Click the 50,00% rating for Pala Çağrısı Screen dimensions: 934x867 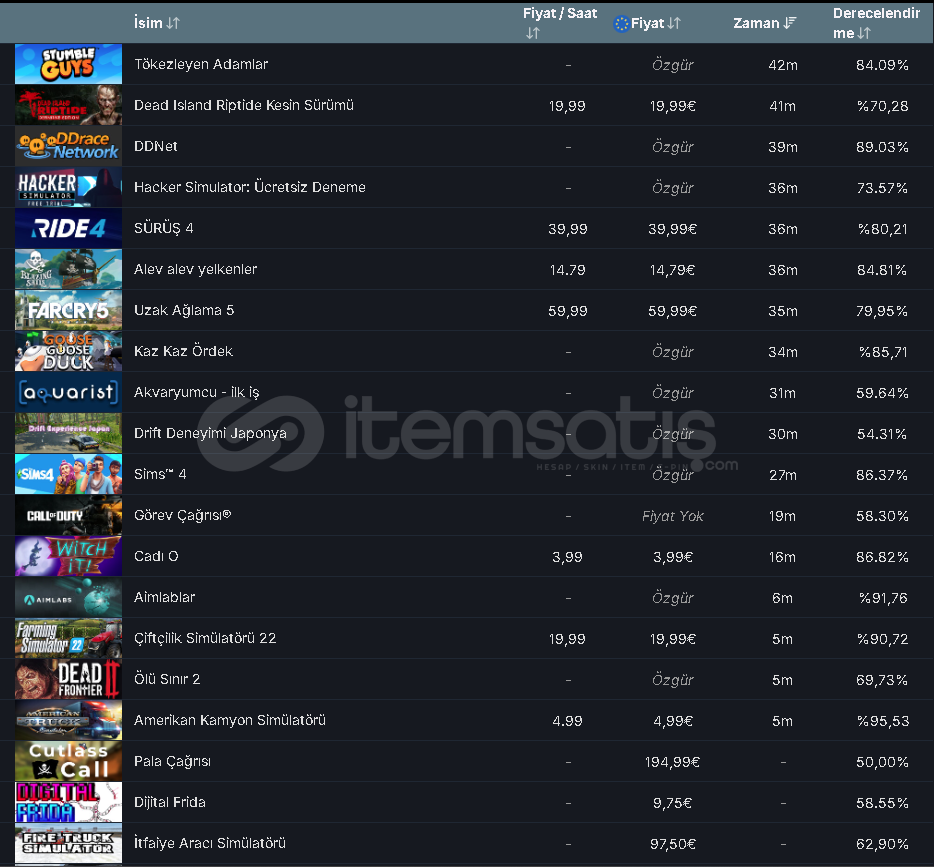point(882,762)
